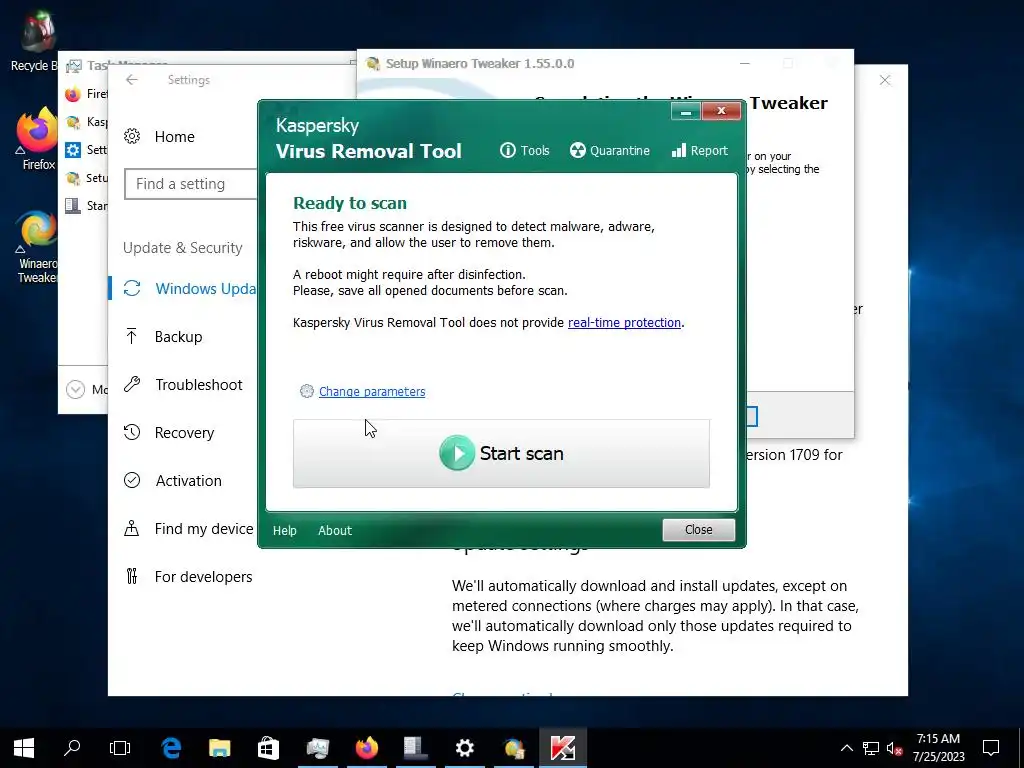Open network status tray icon
This screenshot has height=768, width=1024.
(871, 748)
